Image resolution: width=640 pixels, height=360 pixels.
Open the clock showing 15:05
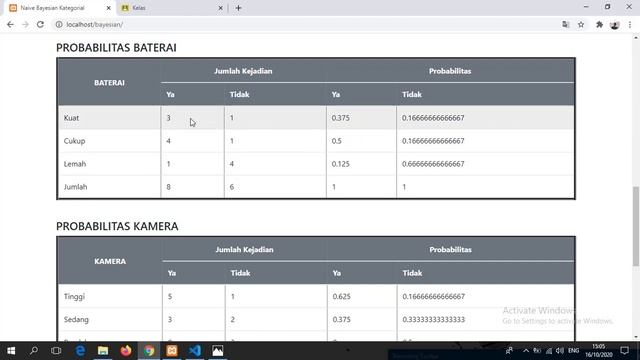point(598,351)
